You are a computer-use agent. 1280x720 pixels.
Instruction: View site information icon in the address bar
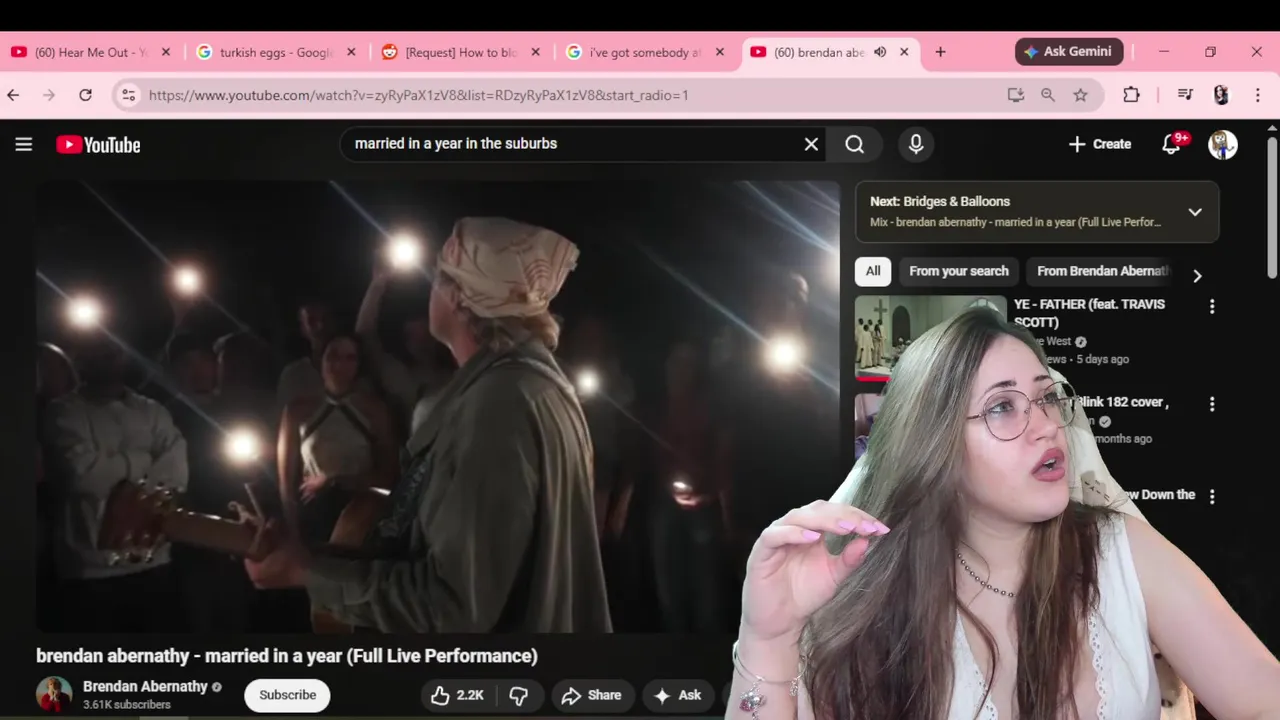click(x=128, y=95)
